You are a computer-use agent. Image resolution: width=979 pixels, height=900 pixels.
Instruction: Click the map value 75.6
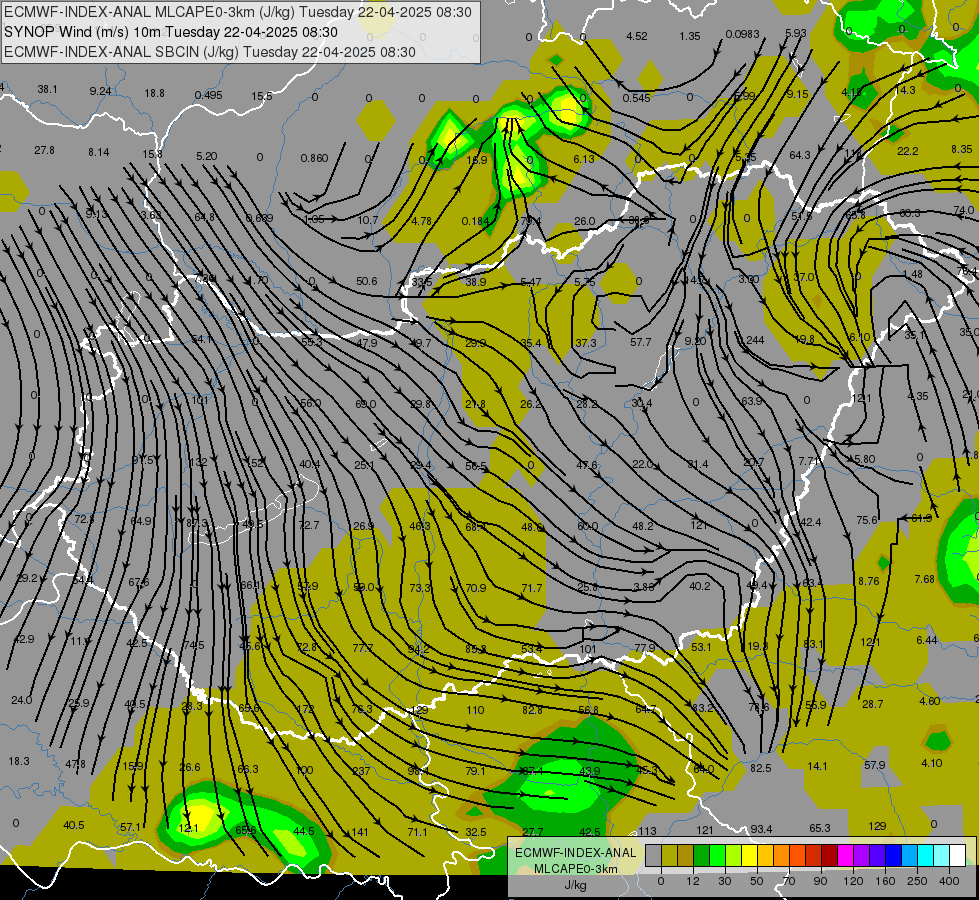(x=867, y=520)
